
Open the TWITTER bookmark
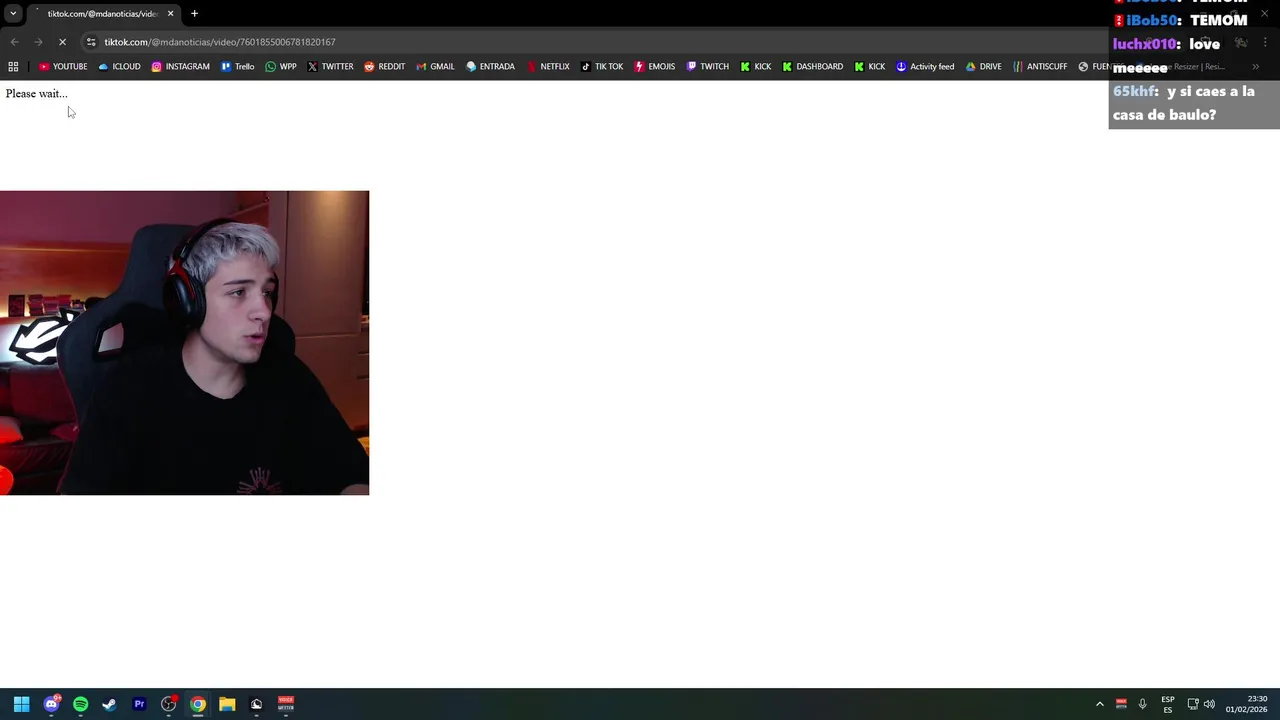click(330, 67)
